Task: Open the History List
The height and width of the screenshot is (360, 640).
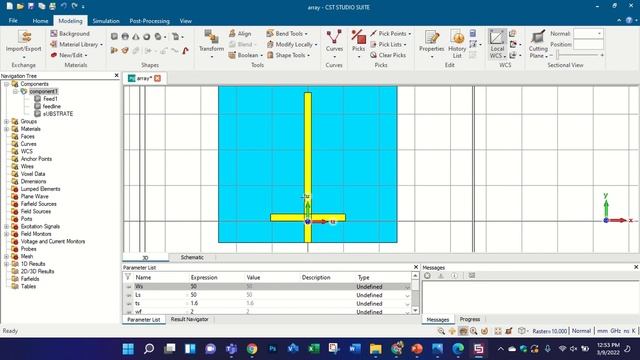Action: pyautogui.click(x=457, y=44)
